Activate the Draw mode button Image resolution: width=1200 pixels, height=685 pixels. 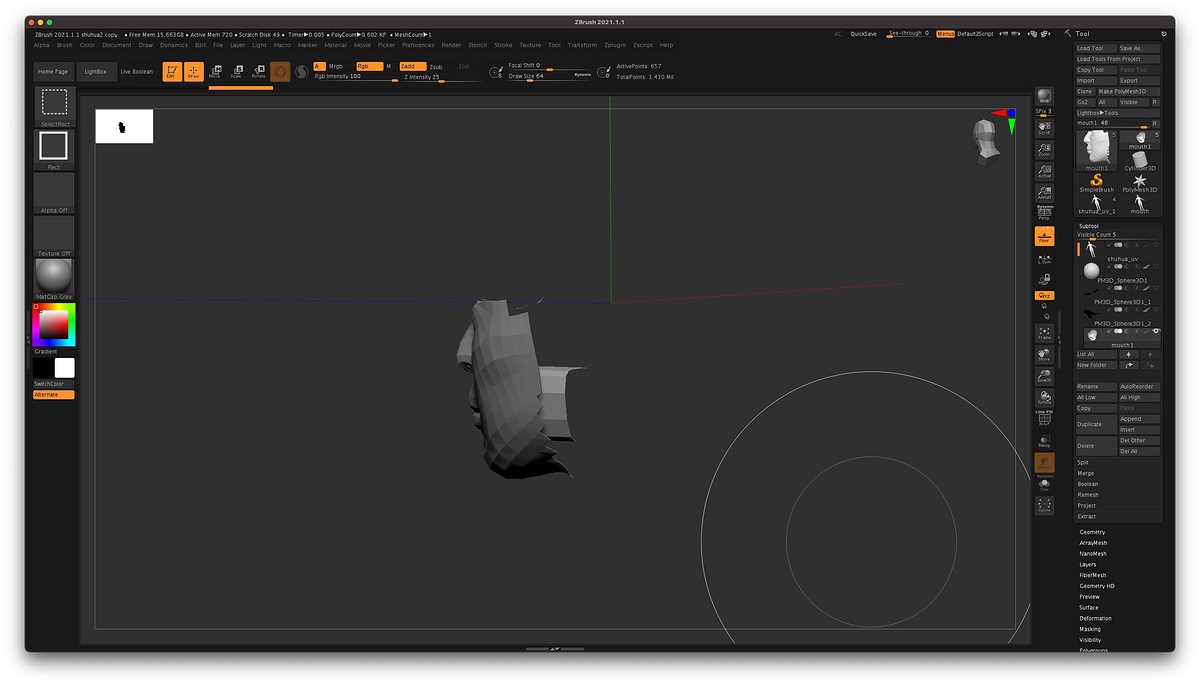194,72
